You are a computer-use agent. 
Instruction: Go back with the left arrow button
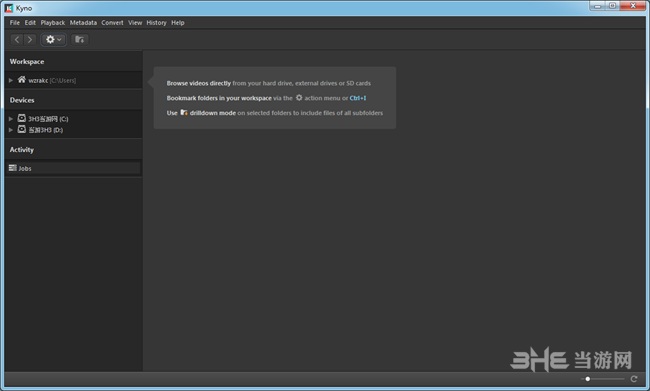(17, 39)
